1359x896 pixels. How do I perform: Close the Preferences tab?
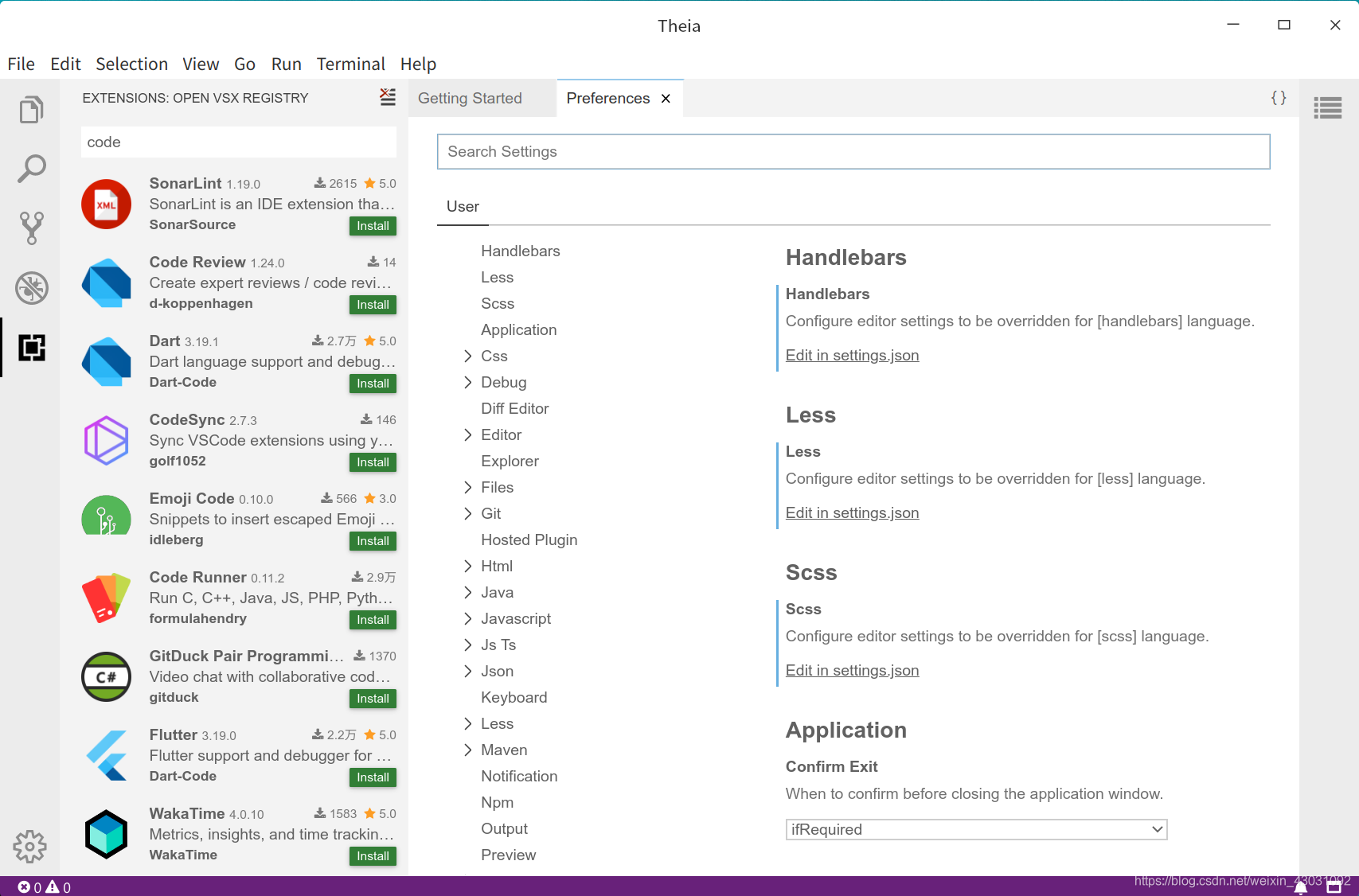point(666,99)
